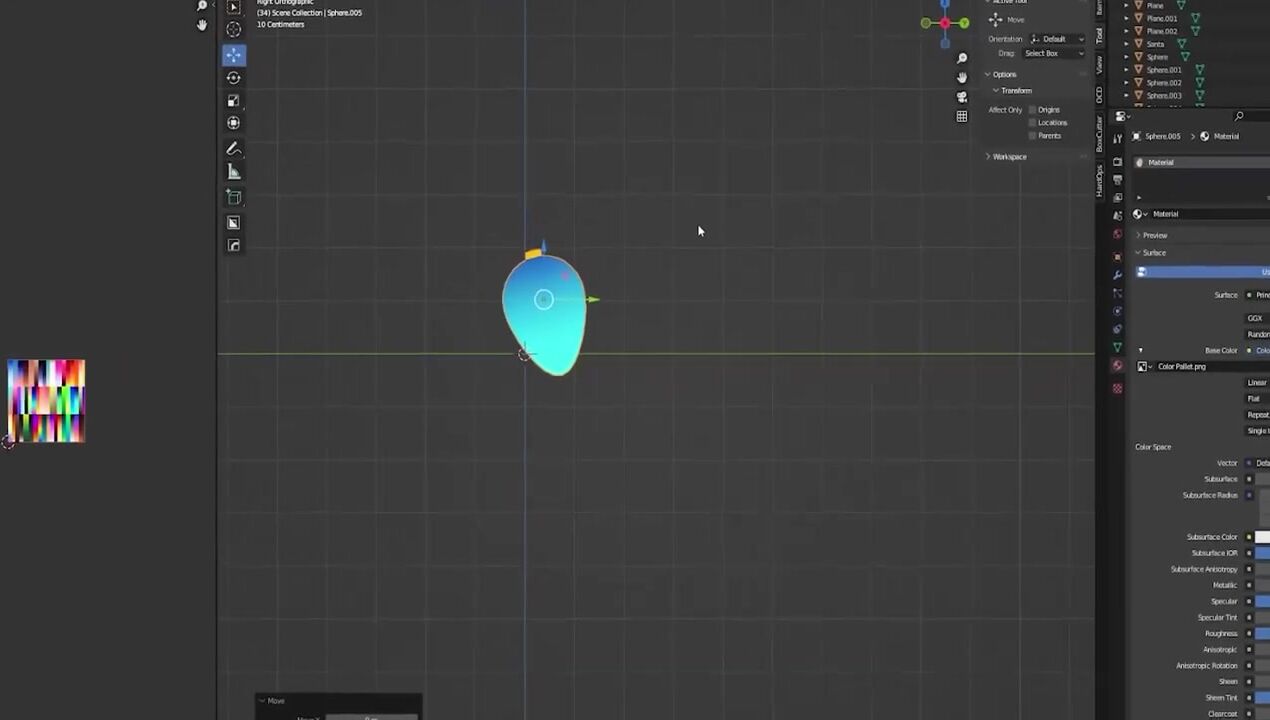
Task: Click the viewport zoom magnifier icon
Action: (x=962, y=59)
